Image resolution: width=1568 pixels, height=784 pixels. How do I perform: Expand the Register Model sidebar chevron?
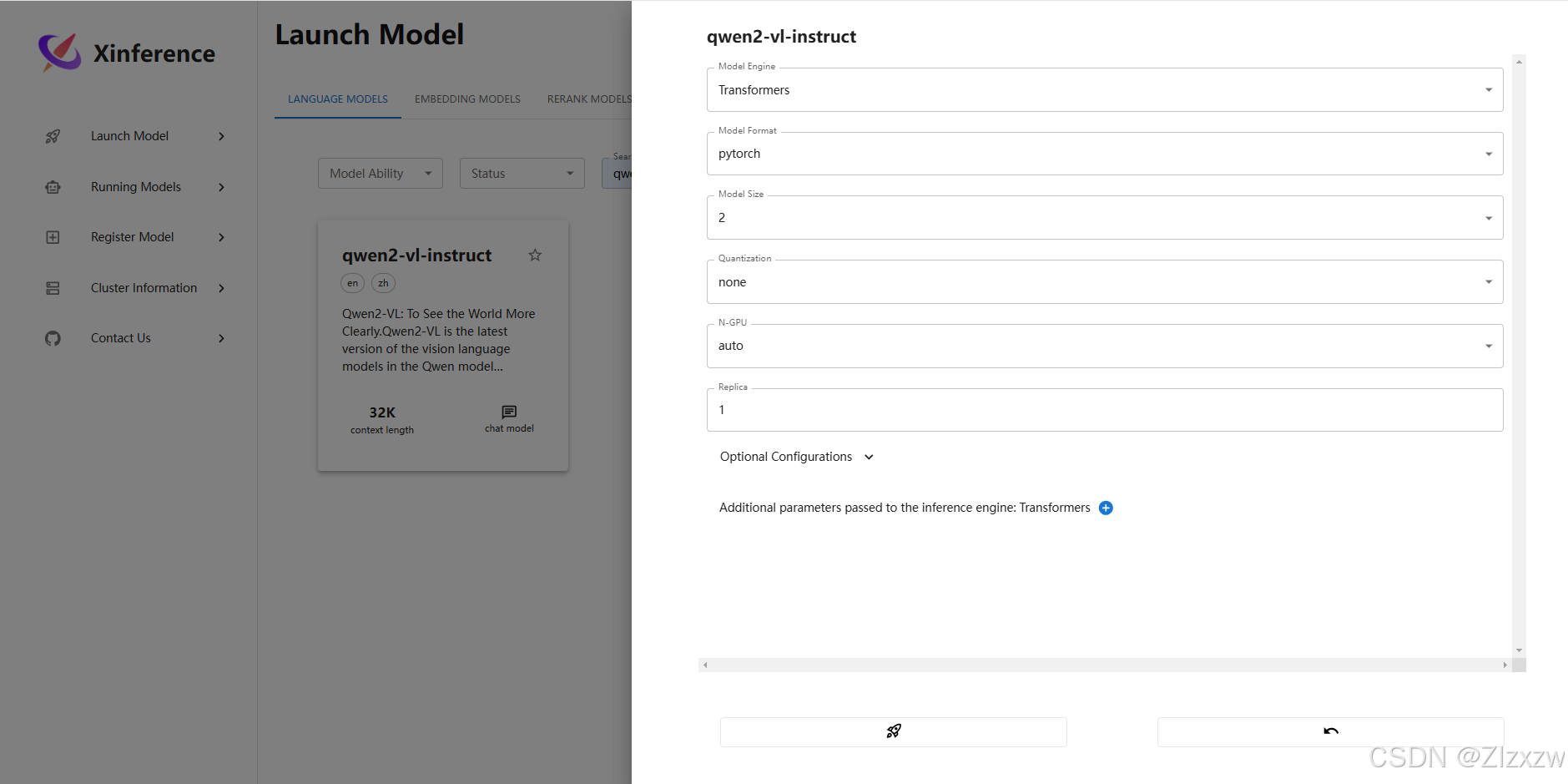point(221,237)
